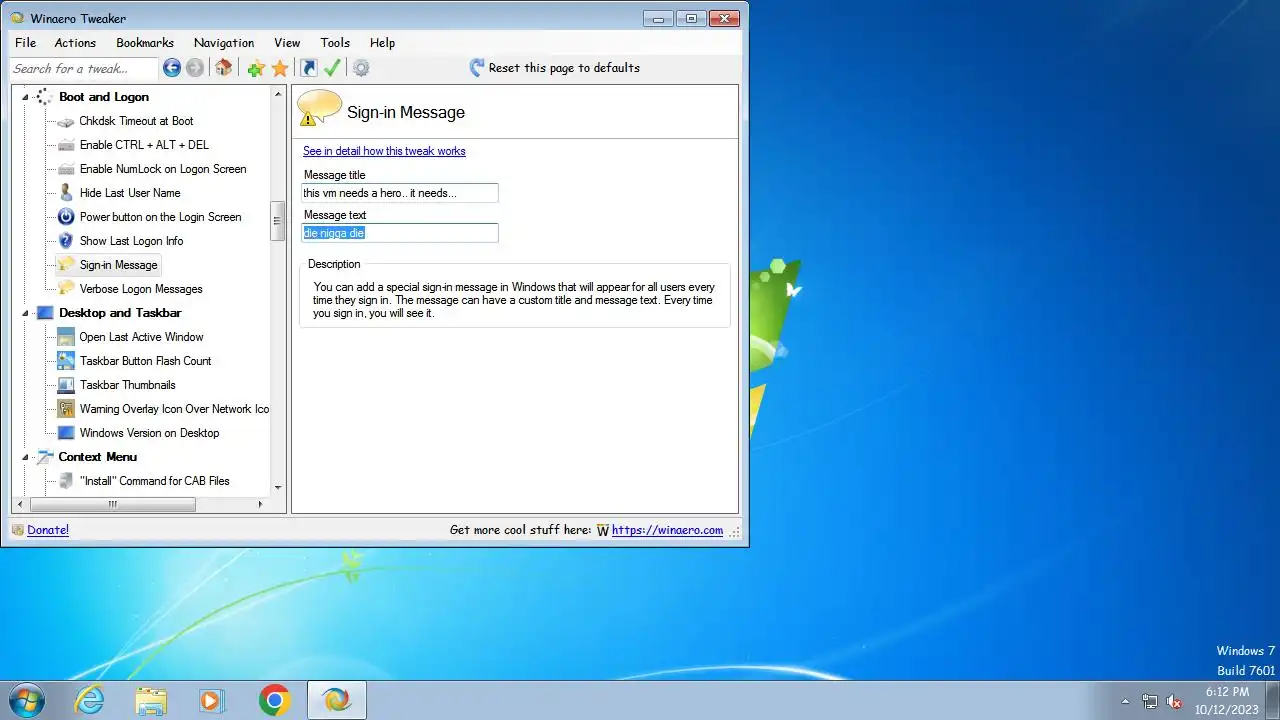Open the View menu
1280x720 pixels.
287,43
